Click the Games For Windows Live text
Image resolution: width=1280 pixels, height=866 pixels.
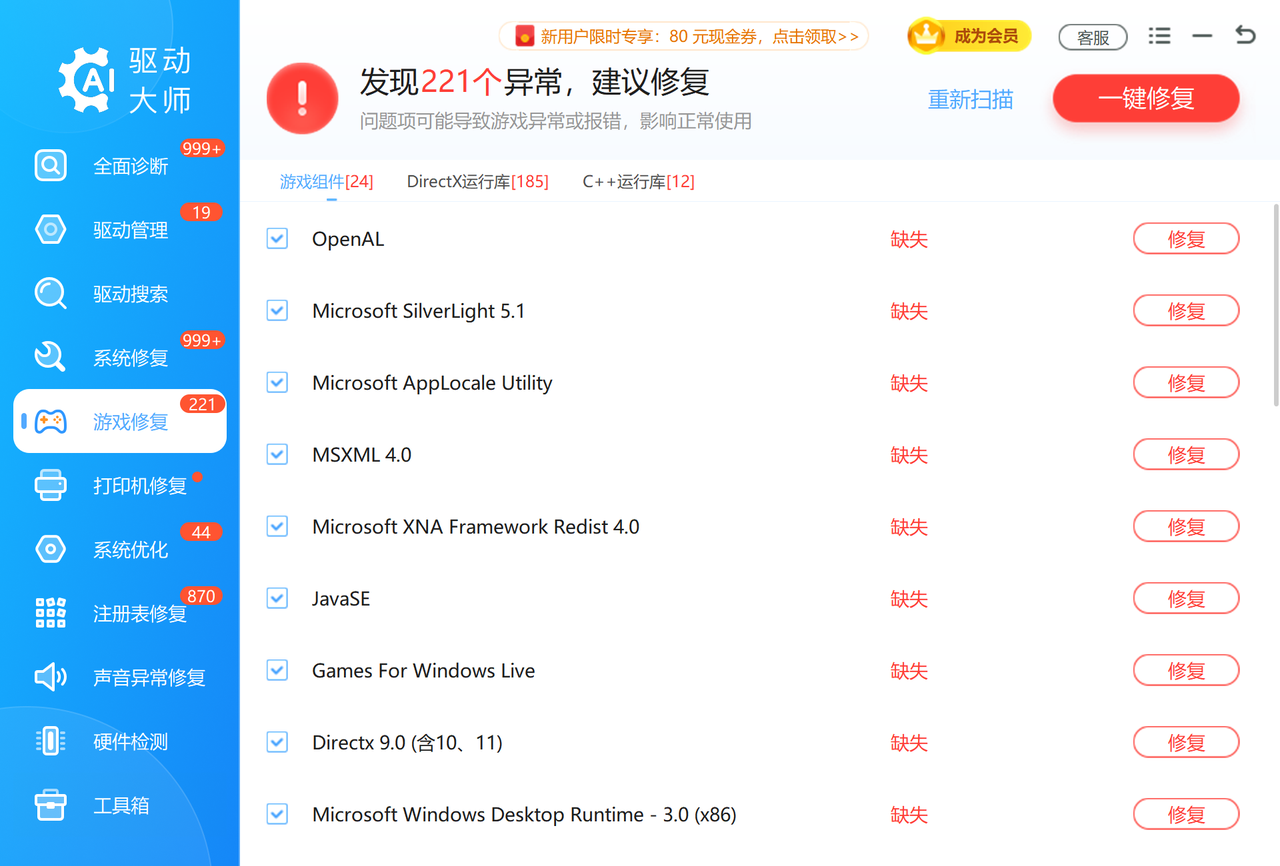click(423, 671)
